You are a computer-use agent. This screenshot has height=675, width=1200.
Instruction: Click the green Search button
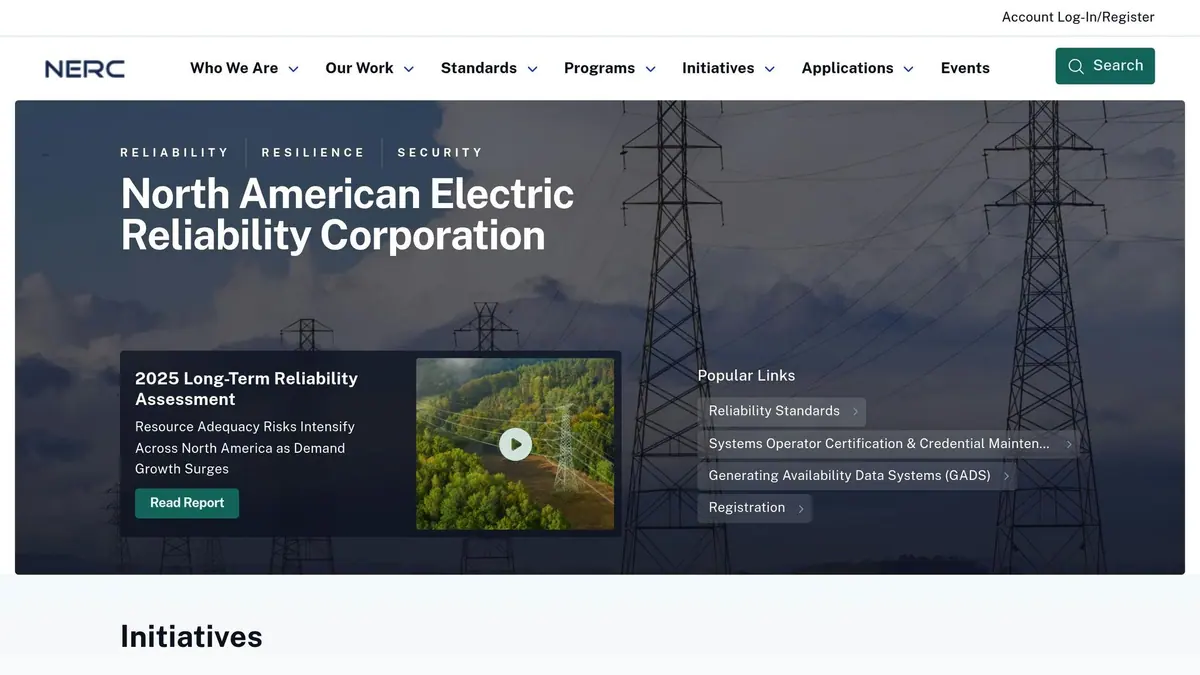[1105, 66]
